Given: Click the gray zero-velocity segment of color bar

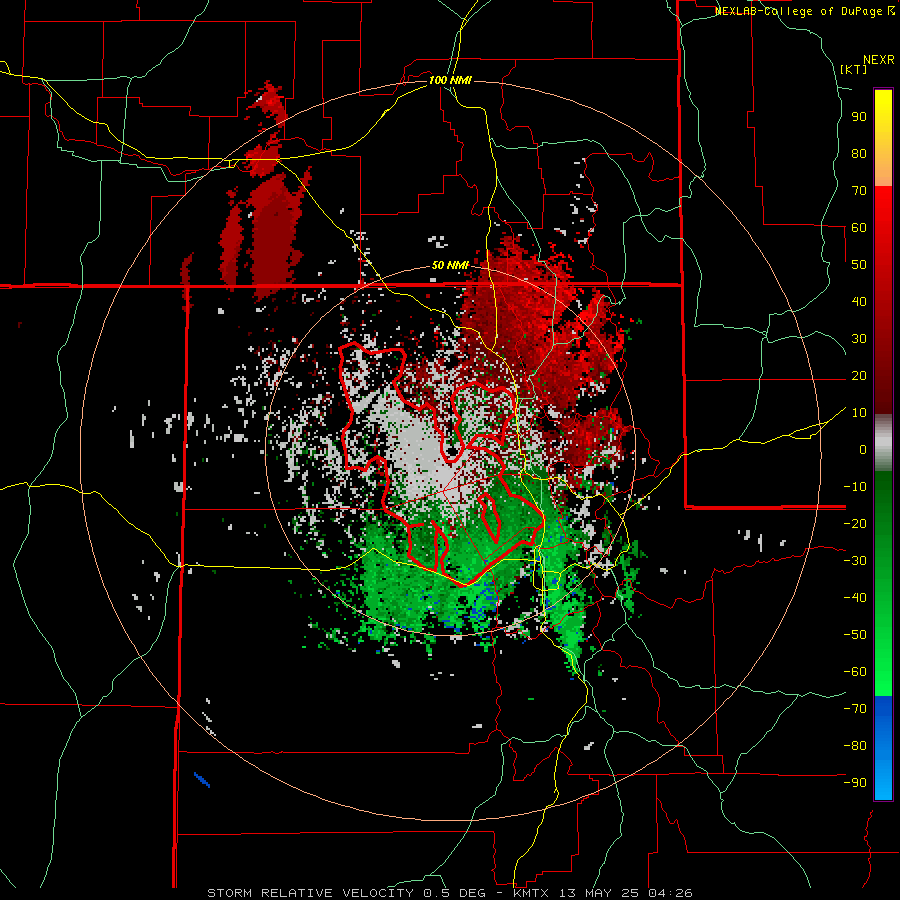Looking at the screenshot, I should click(x=883, y=443).
